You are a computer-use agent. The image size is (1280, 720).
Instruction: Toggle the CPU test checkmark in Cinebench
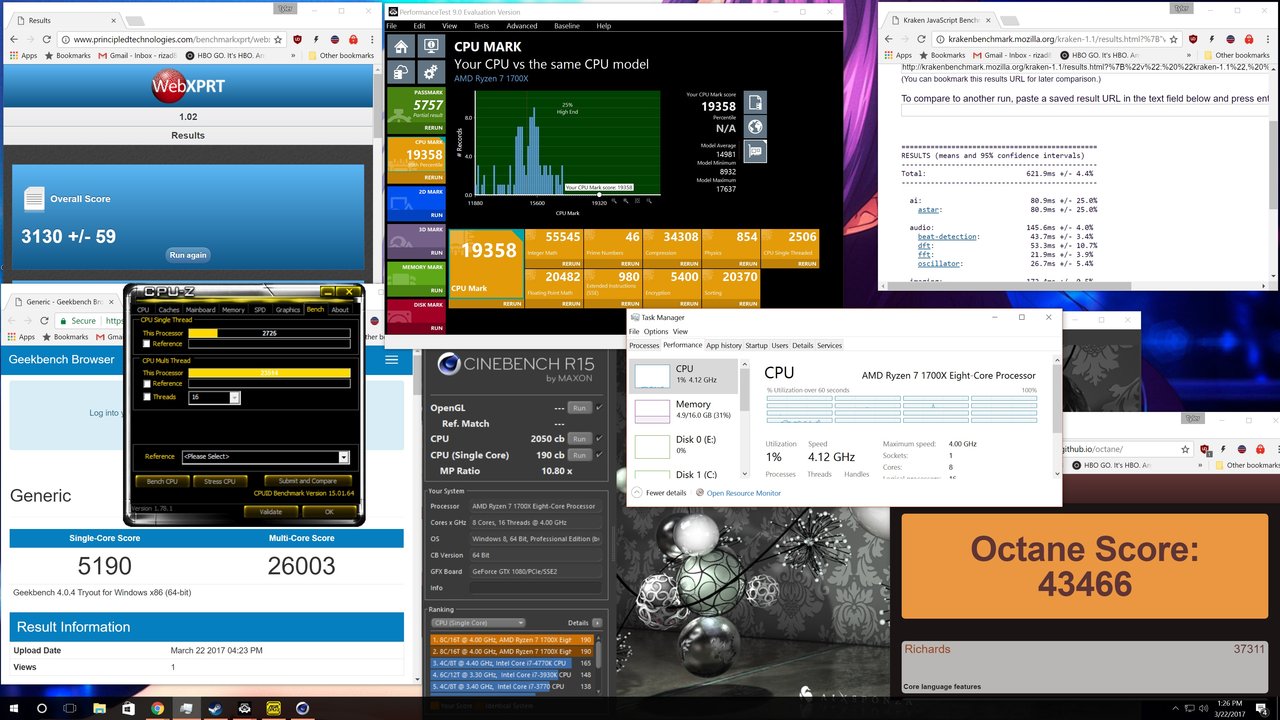pos(599,439)
